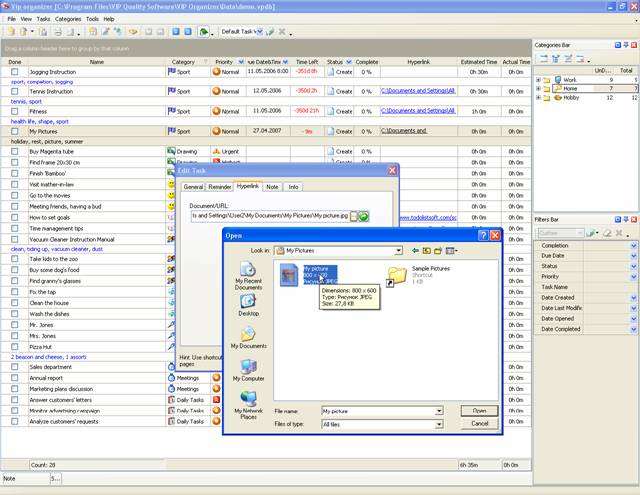Image resolution: width=640 pixels, height=495 pixels.
Task: Toggle Done checkbox for Fitness task
Action: [x=15, y=111]
